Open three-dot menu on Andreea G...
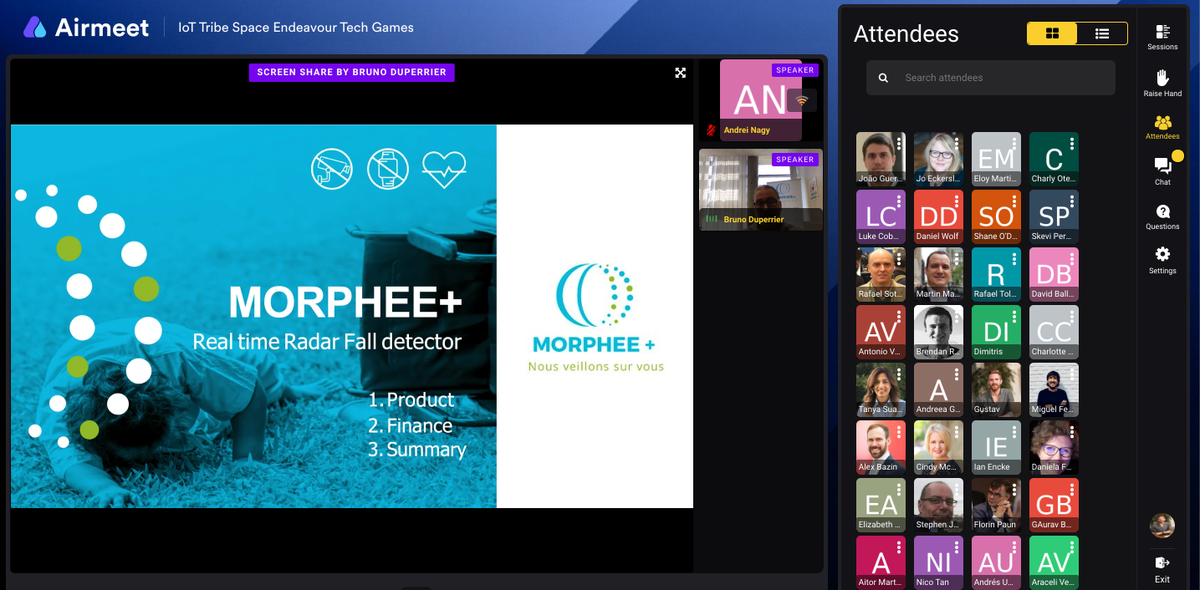1200x590 pixels. click(957, 374)
